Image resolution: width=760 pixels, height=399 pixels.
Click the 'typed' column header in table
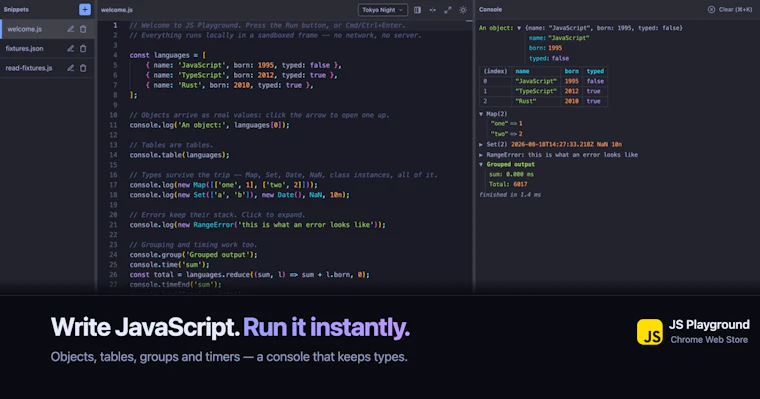click(x=595, y=71)
